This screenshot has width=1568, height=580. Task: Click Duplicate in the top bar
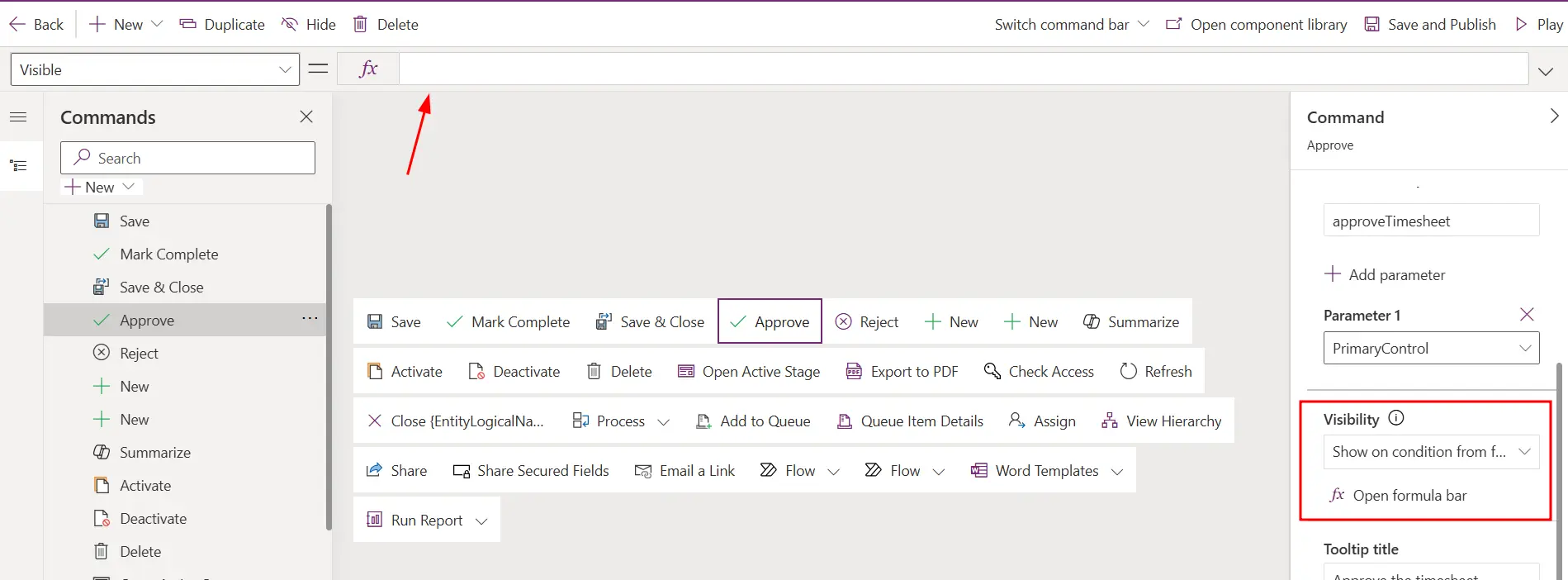click(222, 24)
